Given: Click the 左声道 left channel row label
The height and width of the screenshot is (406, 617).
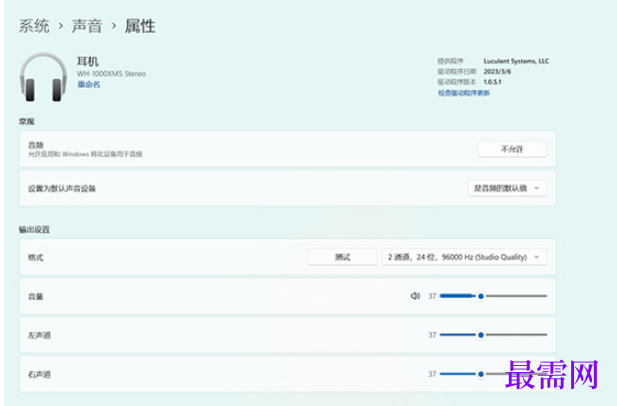Looking at the screenshot, I should [40, 335].
